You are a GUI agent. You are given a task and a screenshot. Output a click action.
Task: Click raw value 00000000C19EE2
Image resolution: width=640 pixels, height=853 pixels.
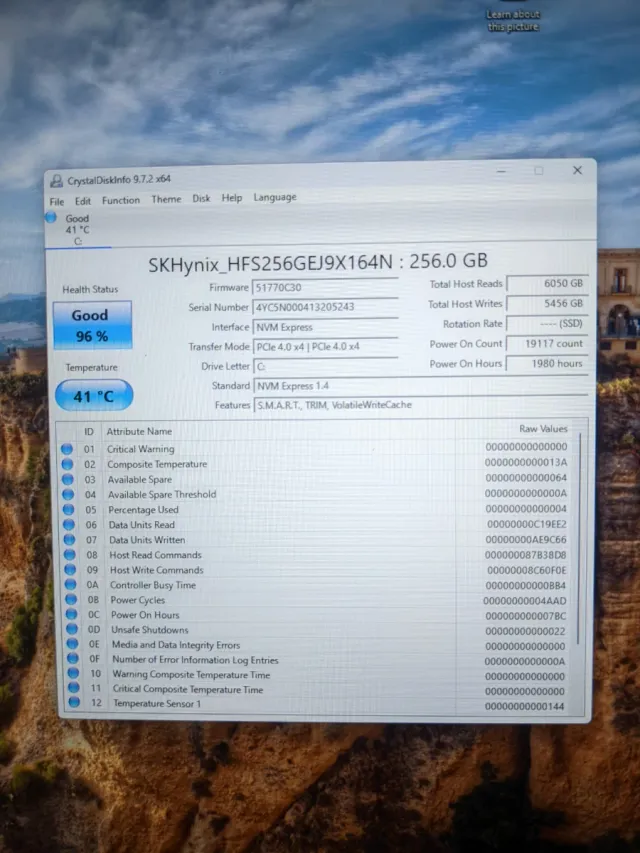point(527,524)
